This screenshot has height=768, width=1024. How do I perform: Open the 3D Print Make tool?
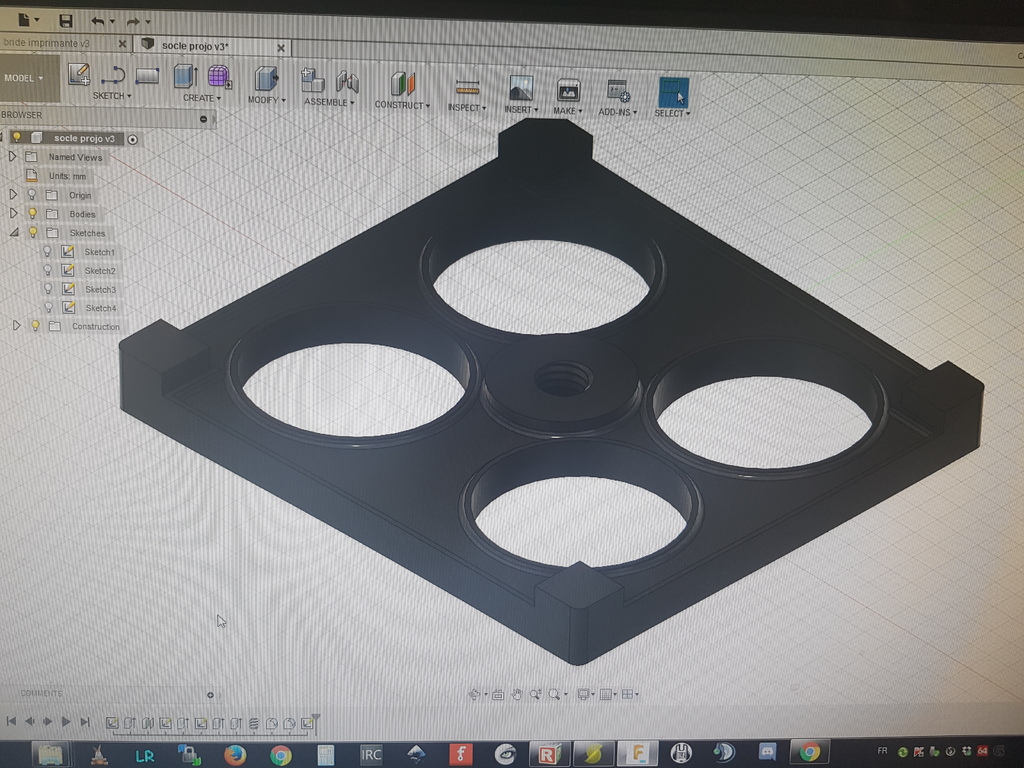[568, 91]
